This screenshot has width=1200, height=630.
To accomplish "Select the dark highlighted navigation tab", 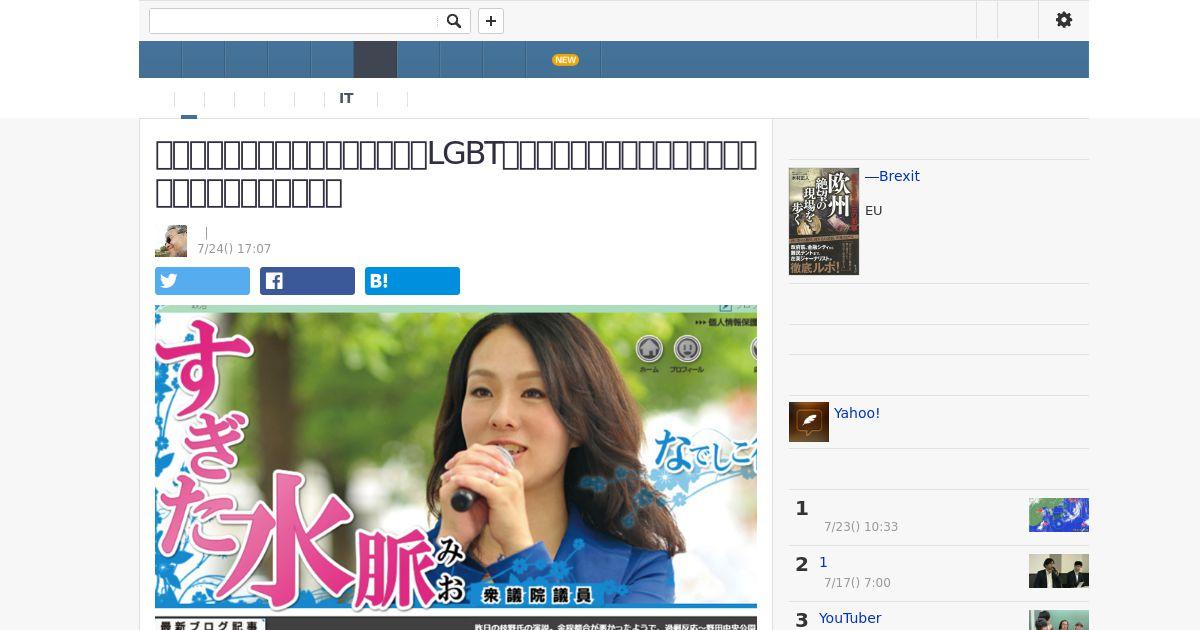I will coord(376,60).
